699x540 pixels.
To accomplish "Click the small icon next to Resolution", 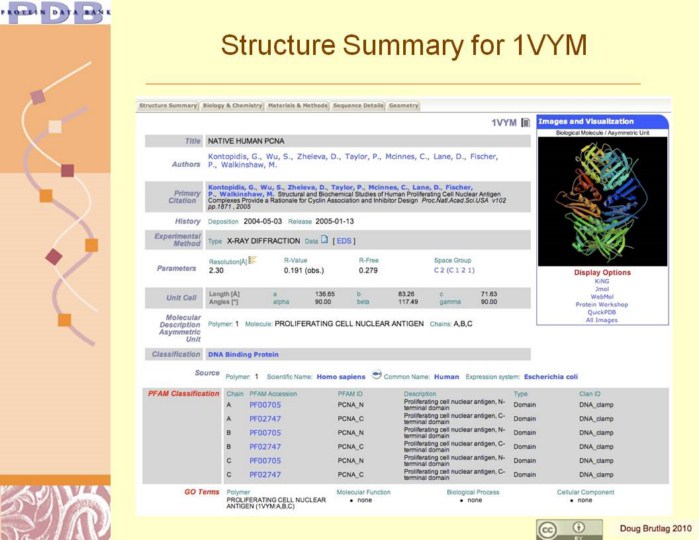I will point(252,260).
